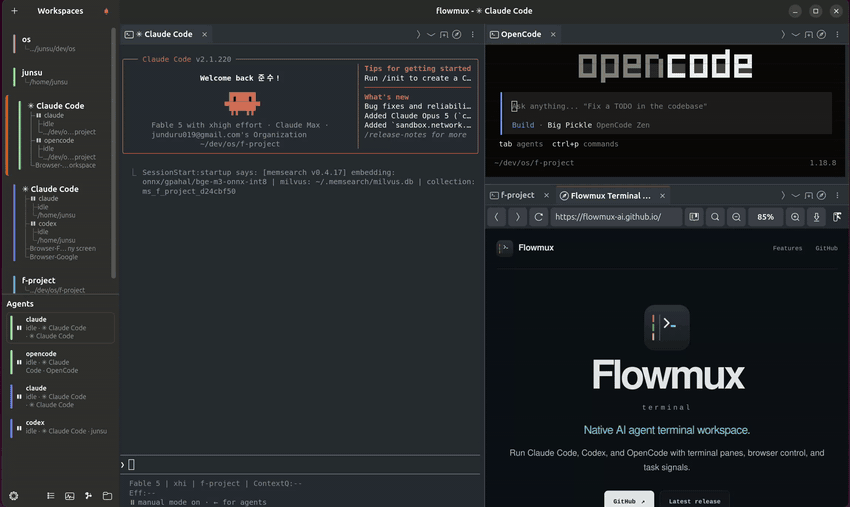Click split-pane icon in browser pane header
Image resolution: width=850 pixels, height=507 pixels.
click(x=809, y=195)
